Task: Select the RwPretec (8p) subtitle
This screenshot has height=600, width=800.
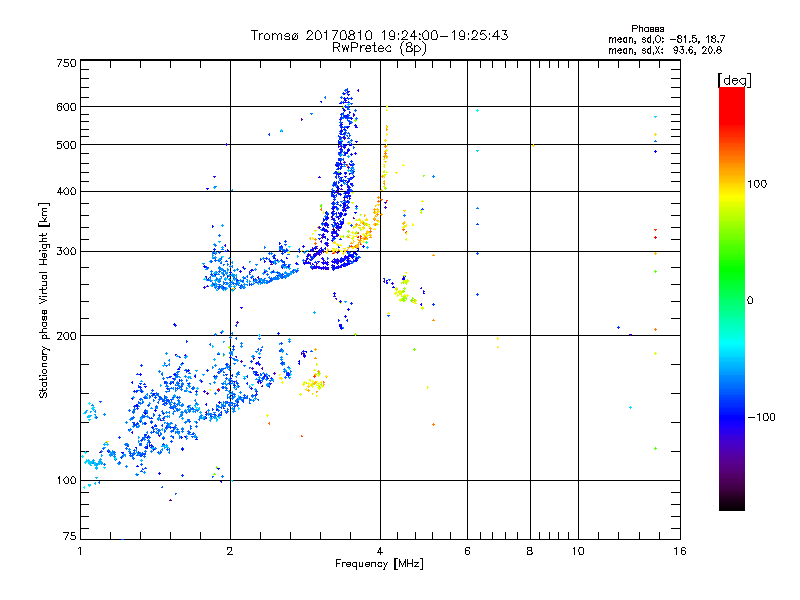Action: [x=379, y=48]
